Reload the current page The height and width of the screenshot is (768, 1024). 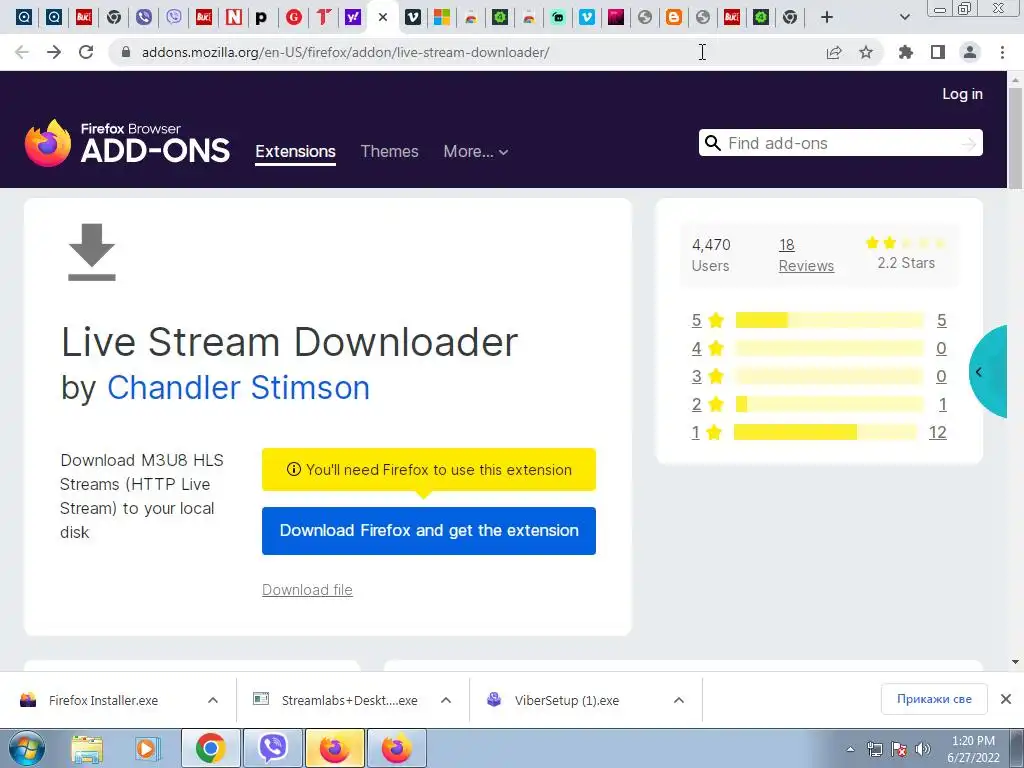click(86, 52)
